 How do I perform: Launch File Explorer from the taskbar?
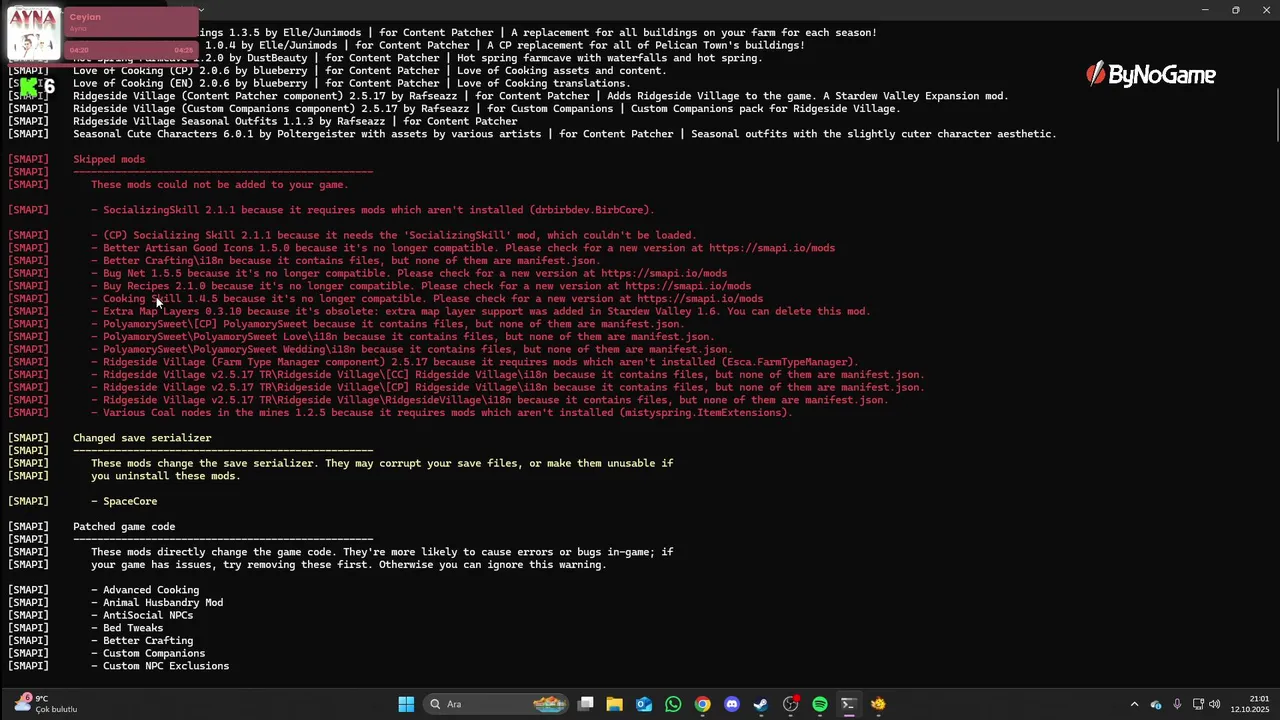coord(615,704)
